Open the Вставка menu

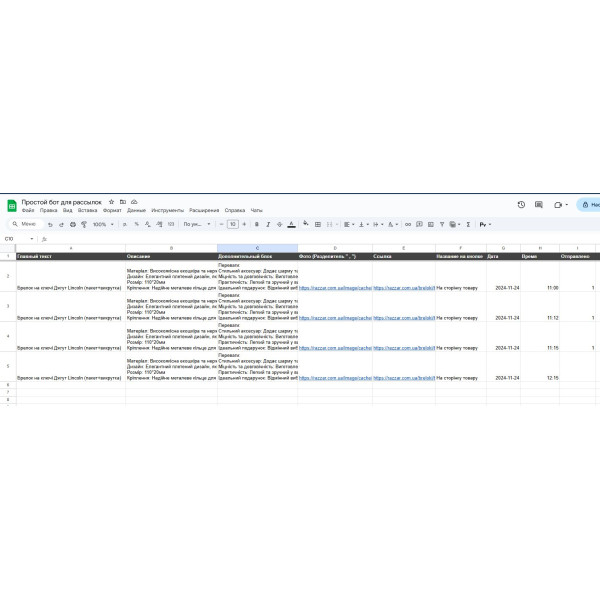pyautogui.click(x=87, y=210)
